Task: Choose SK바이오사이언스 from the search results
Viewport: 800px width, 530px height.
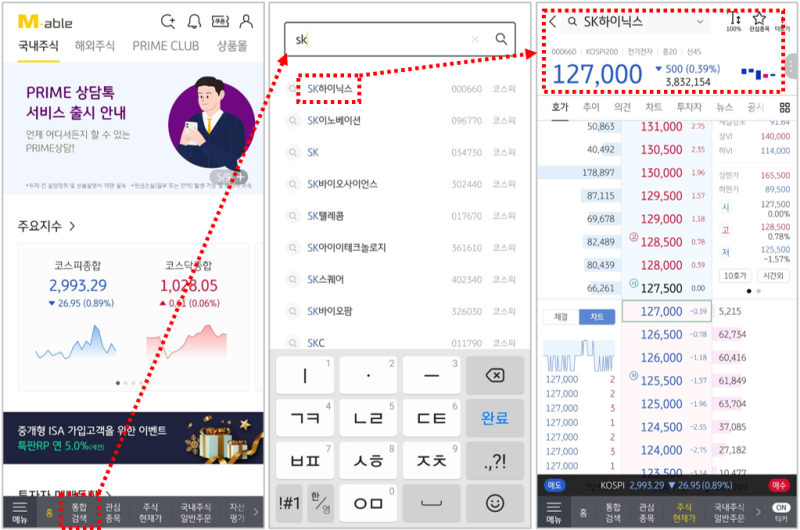Action: (x=400, y=184)
